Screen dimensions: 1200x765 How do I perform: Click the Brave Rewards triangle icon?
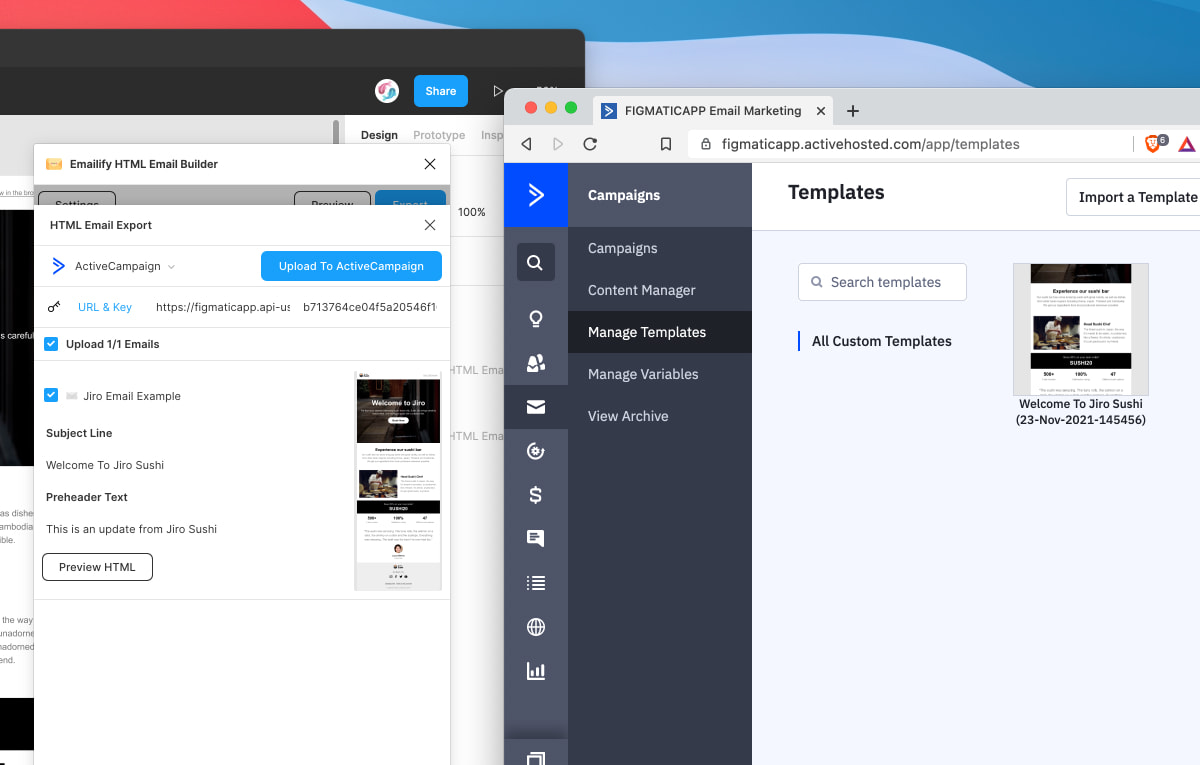[1187, 144]
